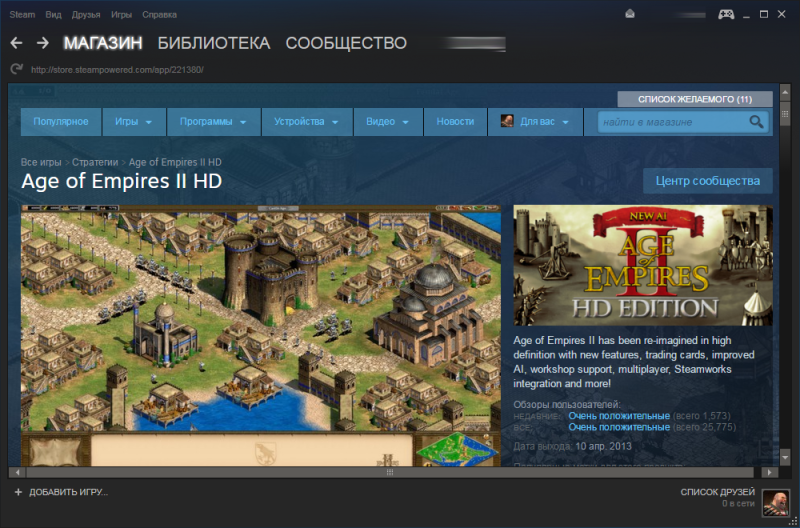Open the Видео dropdown menu
This screenshot has width=800, height=528.
[388, 122]
